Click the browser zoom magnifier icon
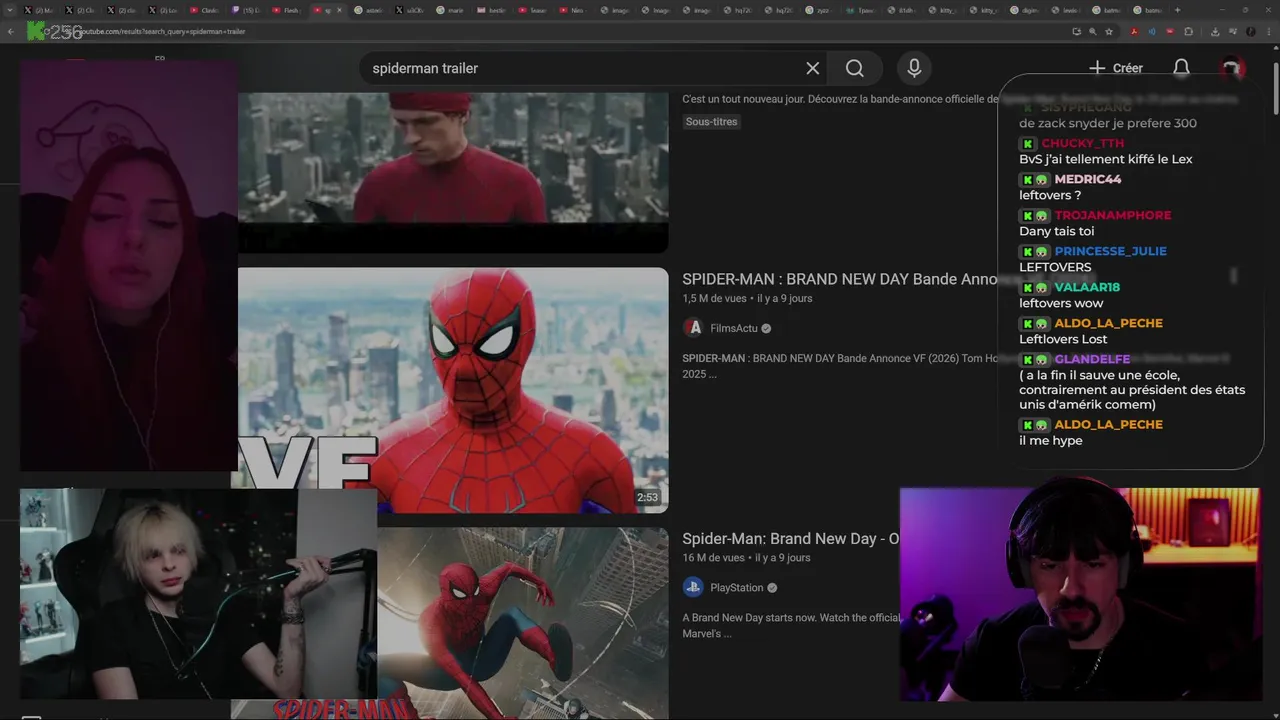Viewport: 1280px width, 720px height. 1092,32
